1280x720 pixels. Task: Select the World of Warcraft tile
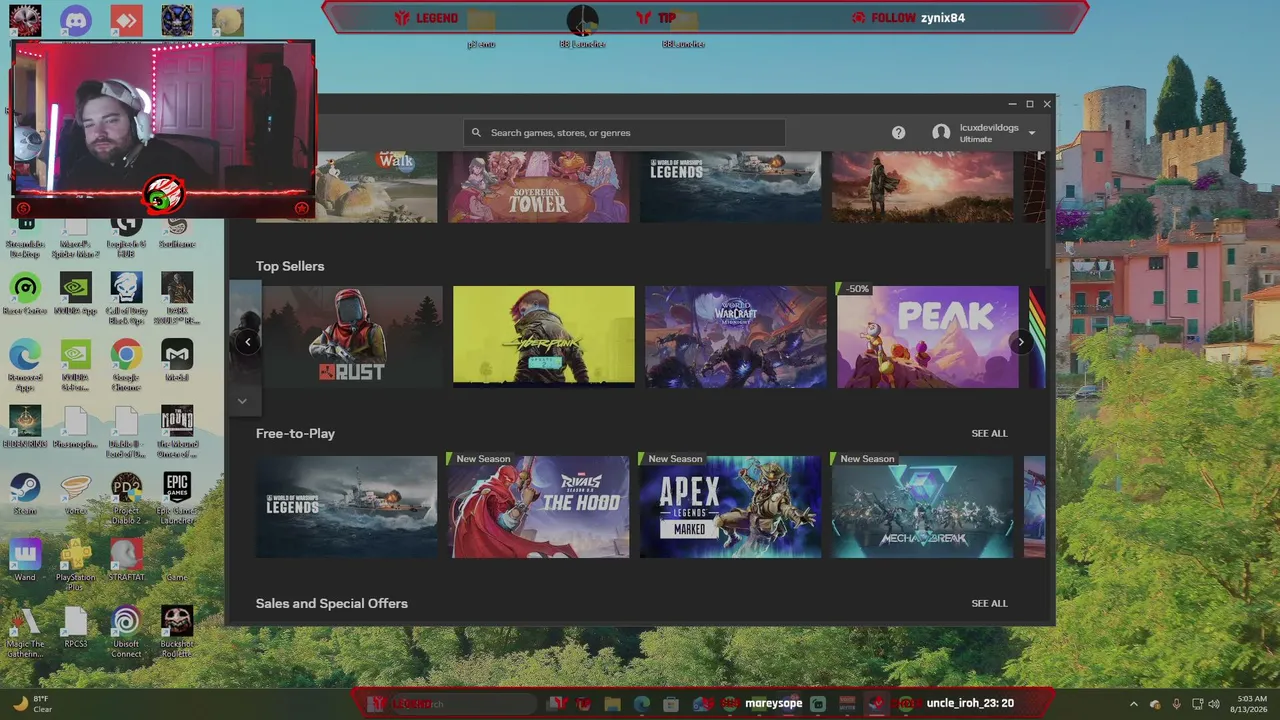point(735,337)
